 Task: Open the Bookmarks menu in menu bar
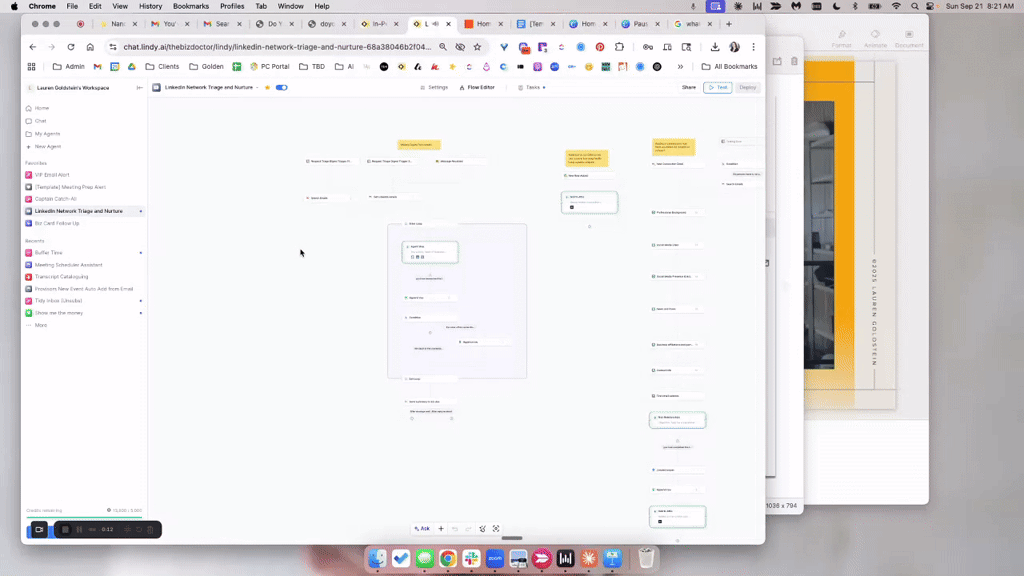click(x=191, y=6)
